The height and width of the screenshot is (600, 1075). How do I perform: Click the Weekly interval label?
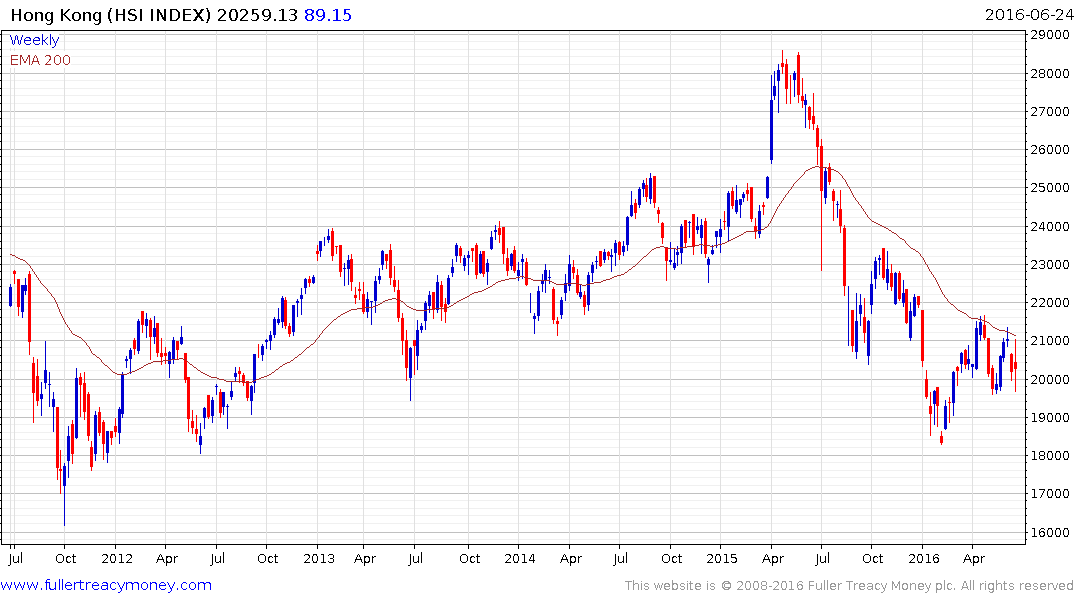[34, 40]
